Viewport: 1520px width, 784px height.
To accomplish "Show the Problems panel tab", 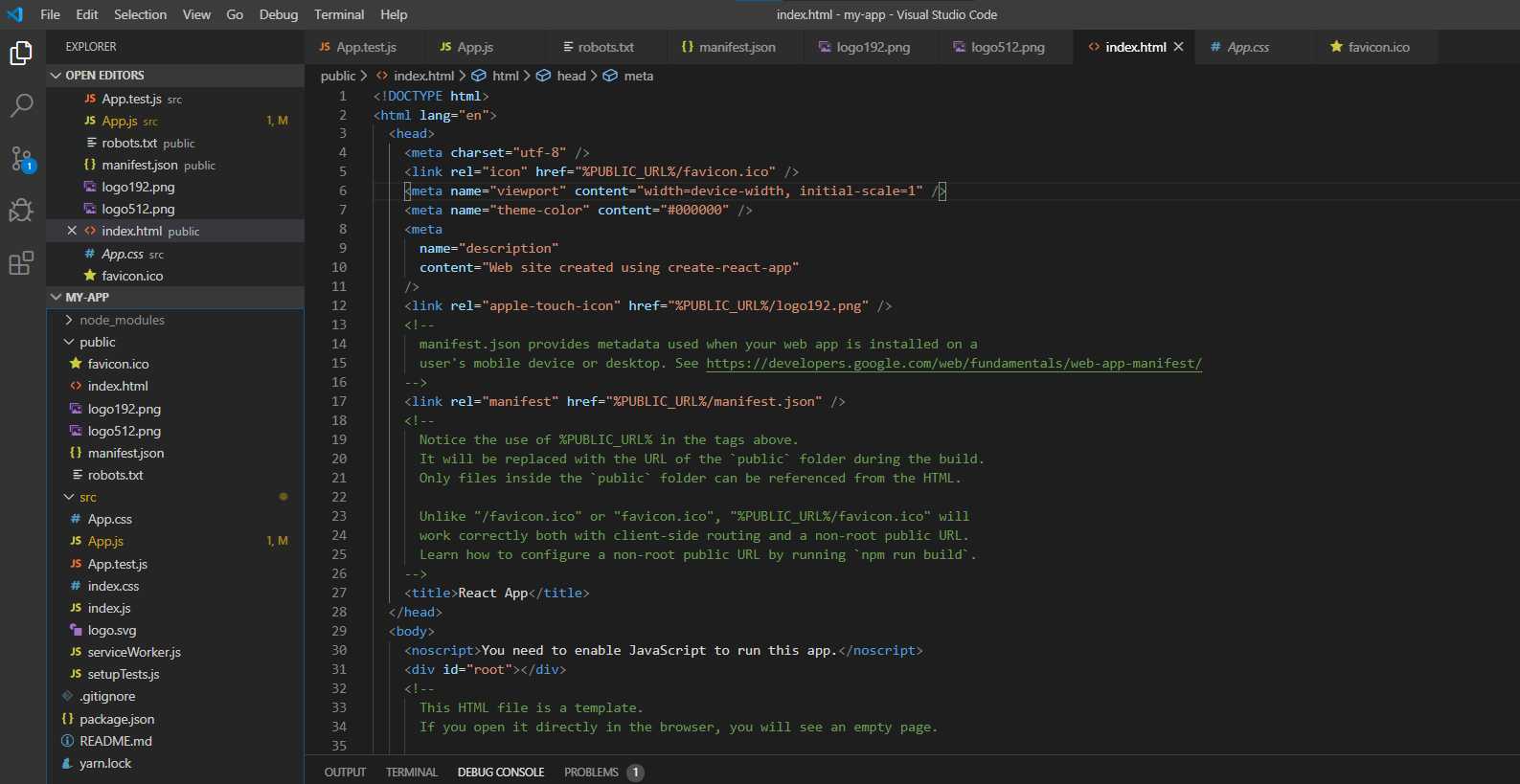I will [x=591, y=773].
